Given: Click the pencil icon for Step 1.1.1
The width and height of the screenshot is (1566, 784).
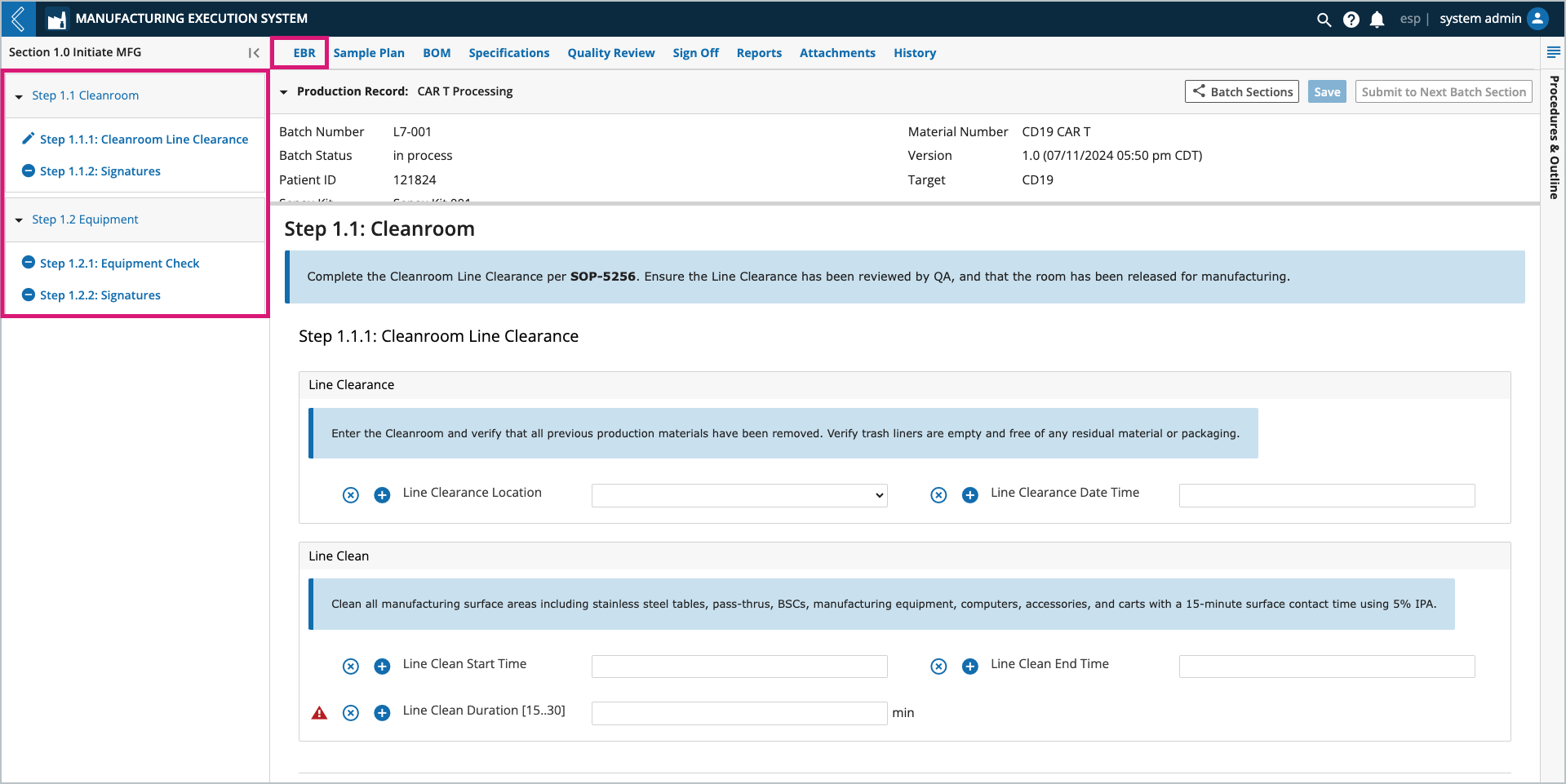Looking at the screenshot, I should pyautogui.click(x=29, y=139).
